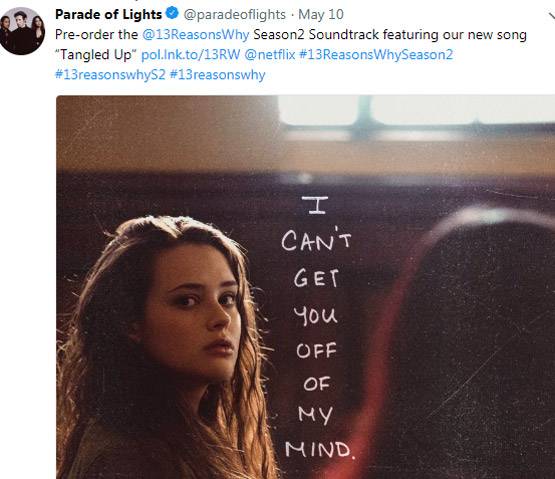Select the #13reasonswhyS2 hashtag
The width and height of the screenshot is (555, 479).
[x=110, y=75]
